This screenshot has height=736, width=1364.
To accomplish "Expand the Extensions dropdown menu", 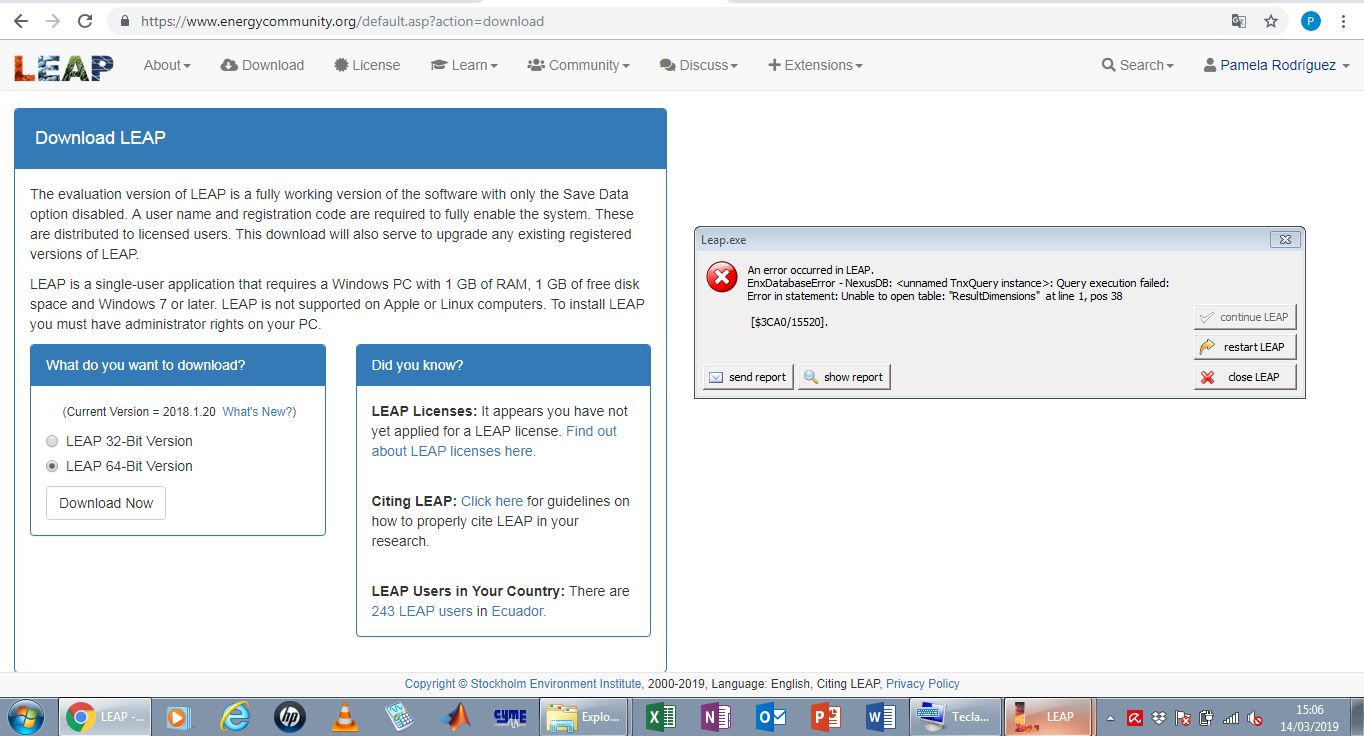I will click(x=815, y=65).
